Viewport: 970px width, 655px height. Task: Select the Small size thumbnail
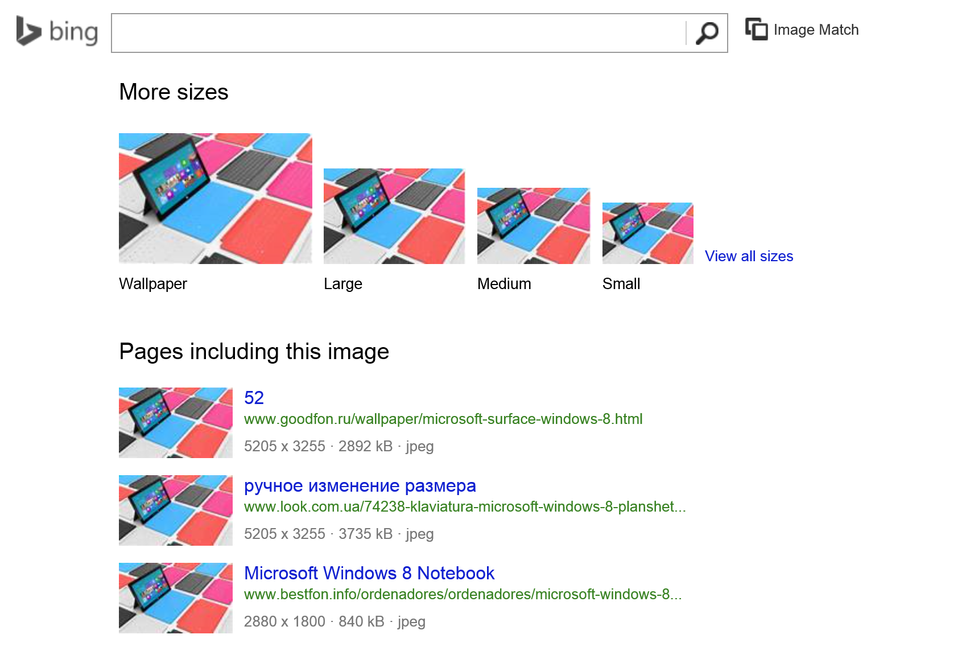pyautogui.click(x=647, y=233)
